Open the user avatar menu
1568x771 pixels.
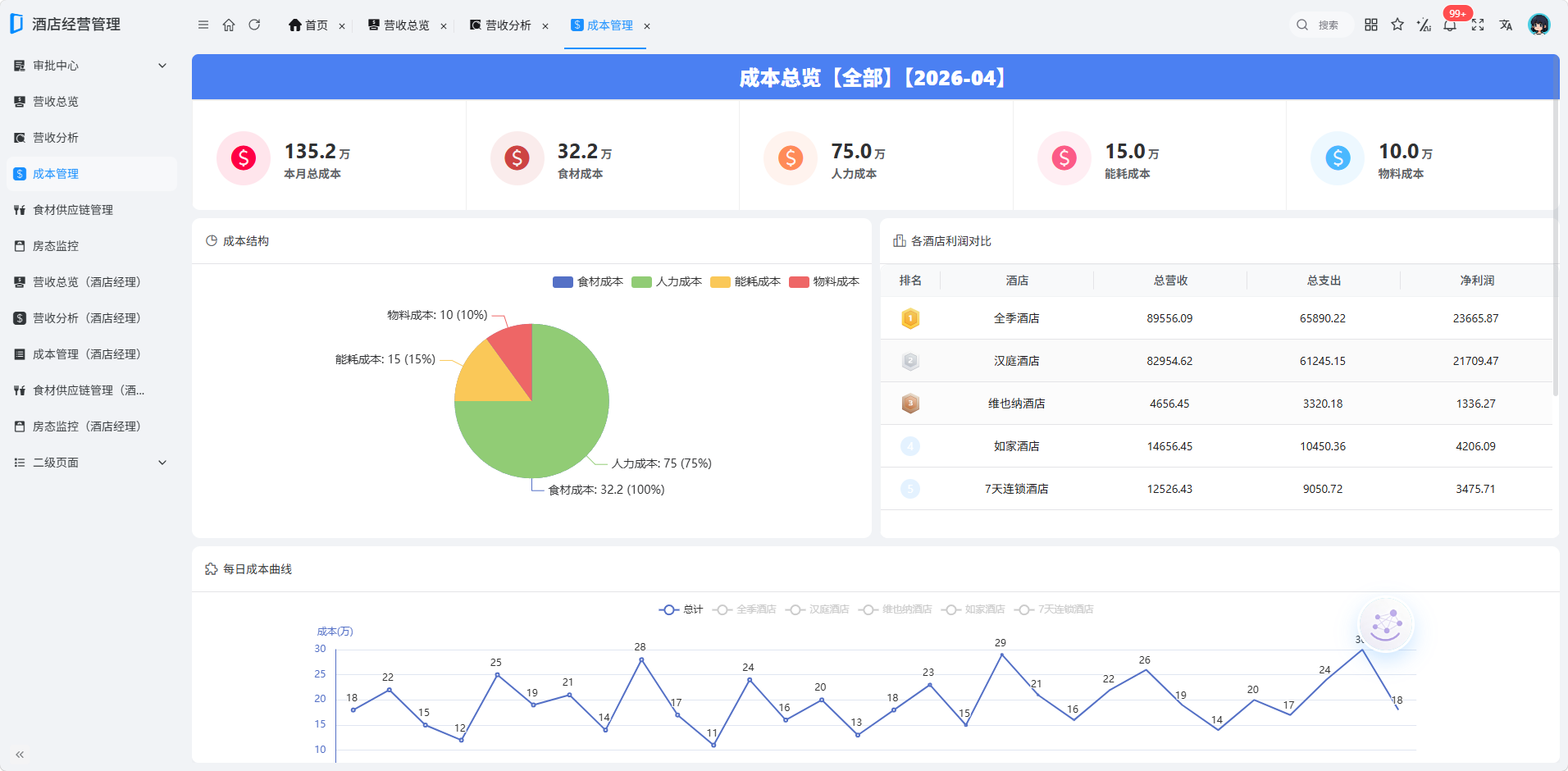[1539, 25]
